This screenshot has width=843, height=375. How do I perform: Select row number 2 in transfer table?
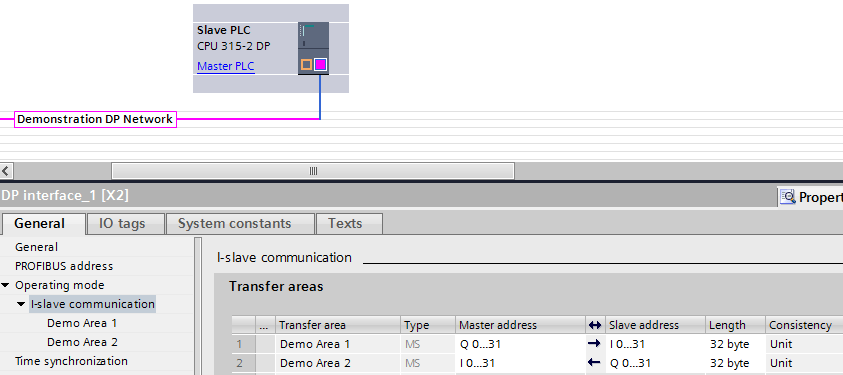243,363
